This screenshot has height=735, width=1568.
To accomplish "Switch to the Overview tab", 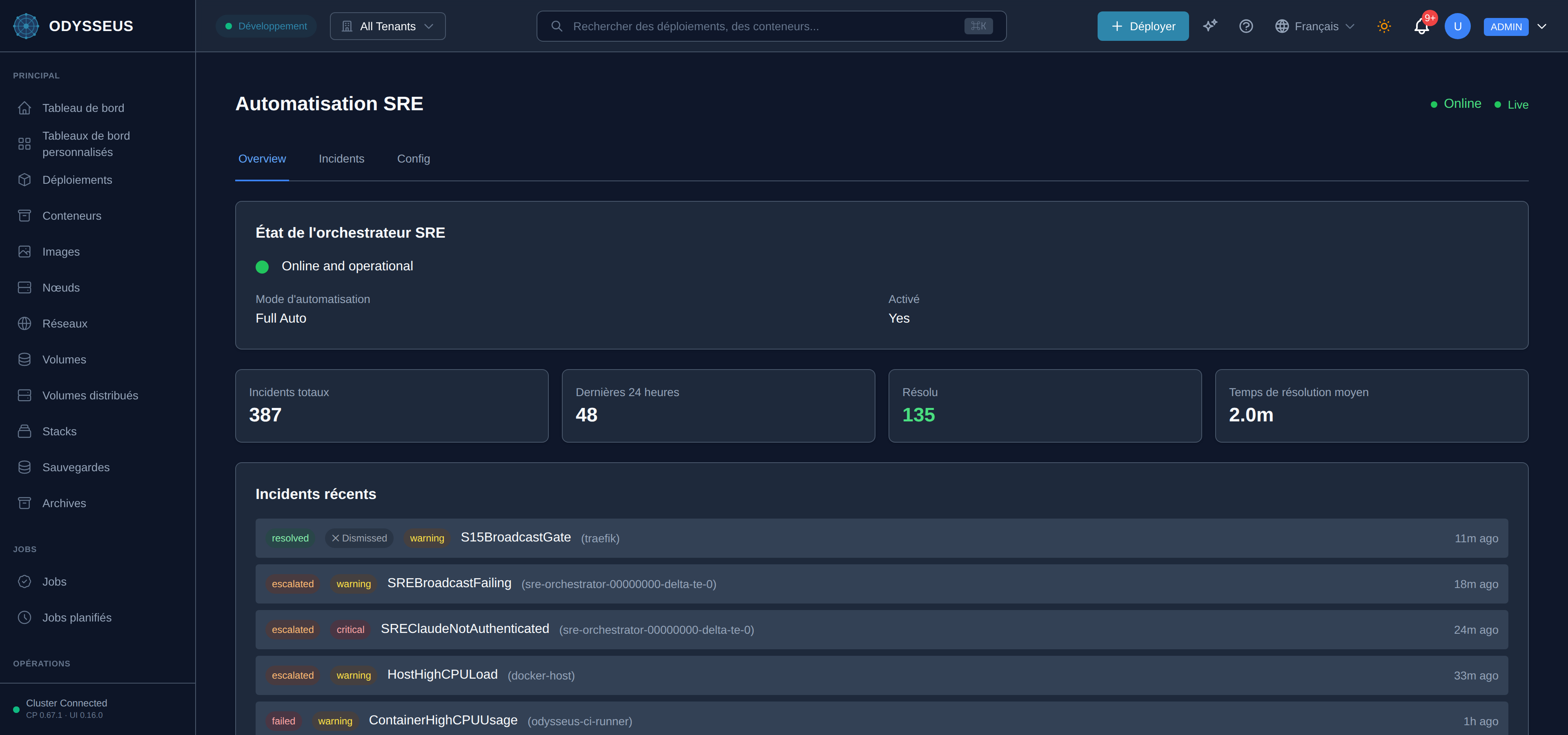I will pyautogui.click(x=262, y=159).
